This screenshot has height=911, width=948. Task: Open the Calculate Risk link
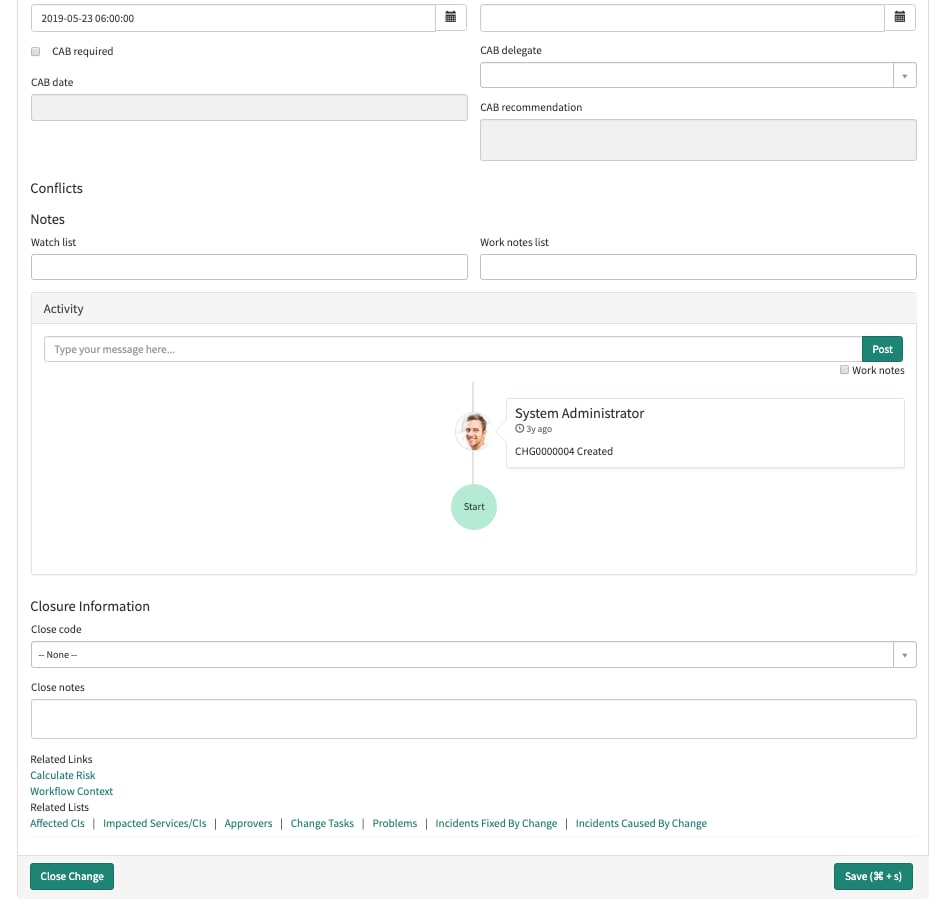(63, 775)
